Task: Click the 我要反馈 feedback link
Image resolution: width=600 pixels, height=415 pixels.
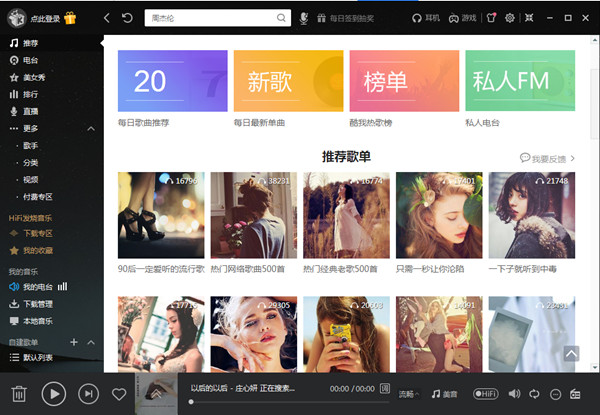Action: coord(547,158)
